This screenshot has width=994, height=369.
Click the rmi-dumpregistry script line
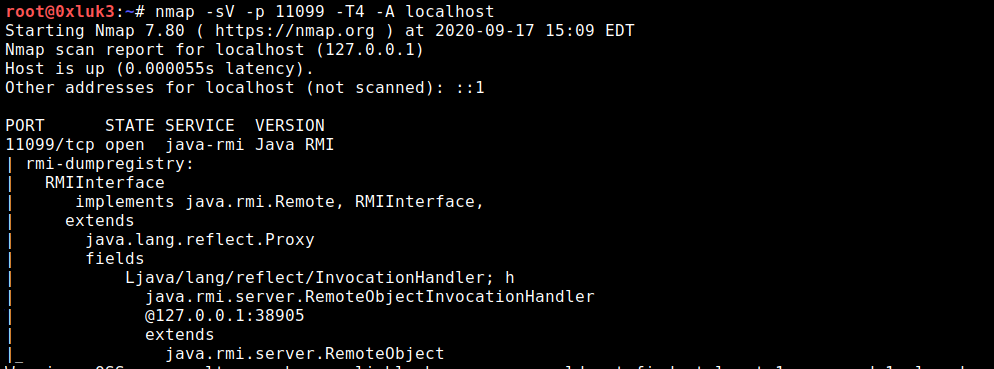[x=109, y=164]
